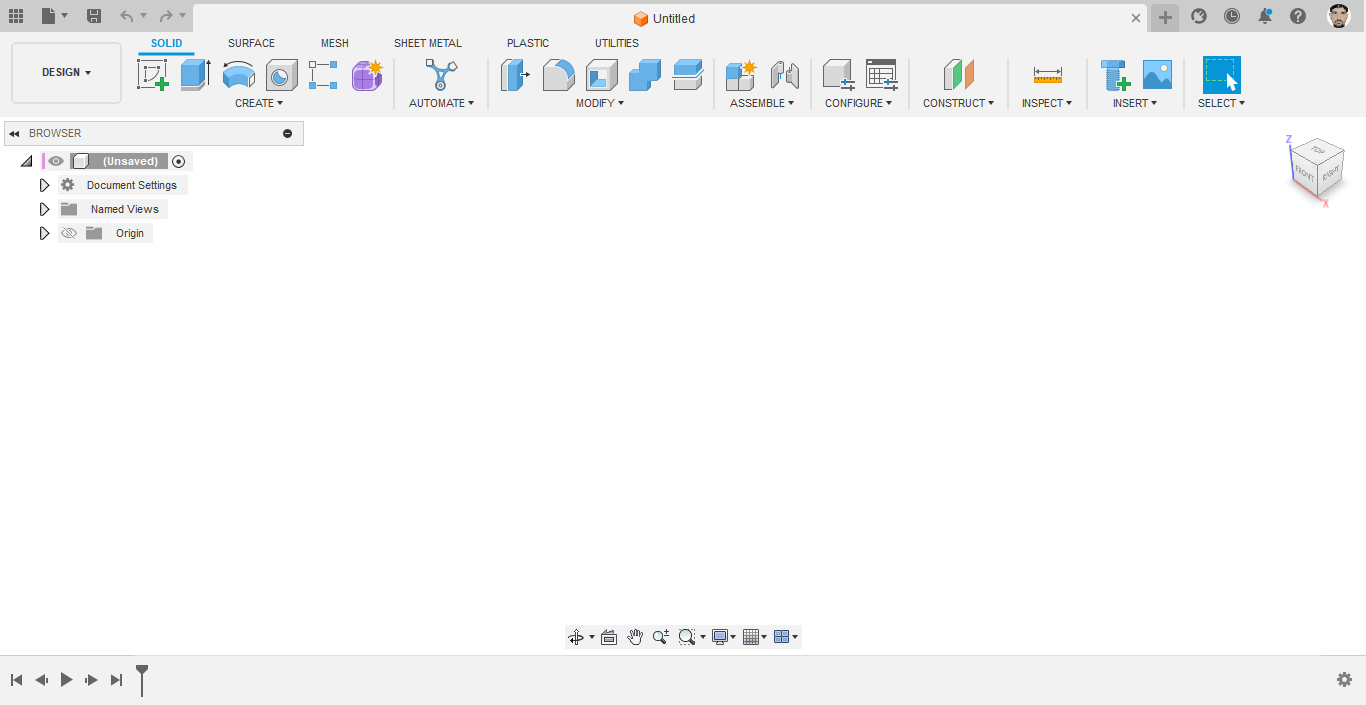Image resolution: width=1366 pixels, height=705 pixels.
Task: Select the Hole tool
Action: pos(281,75)
